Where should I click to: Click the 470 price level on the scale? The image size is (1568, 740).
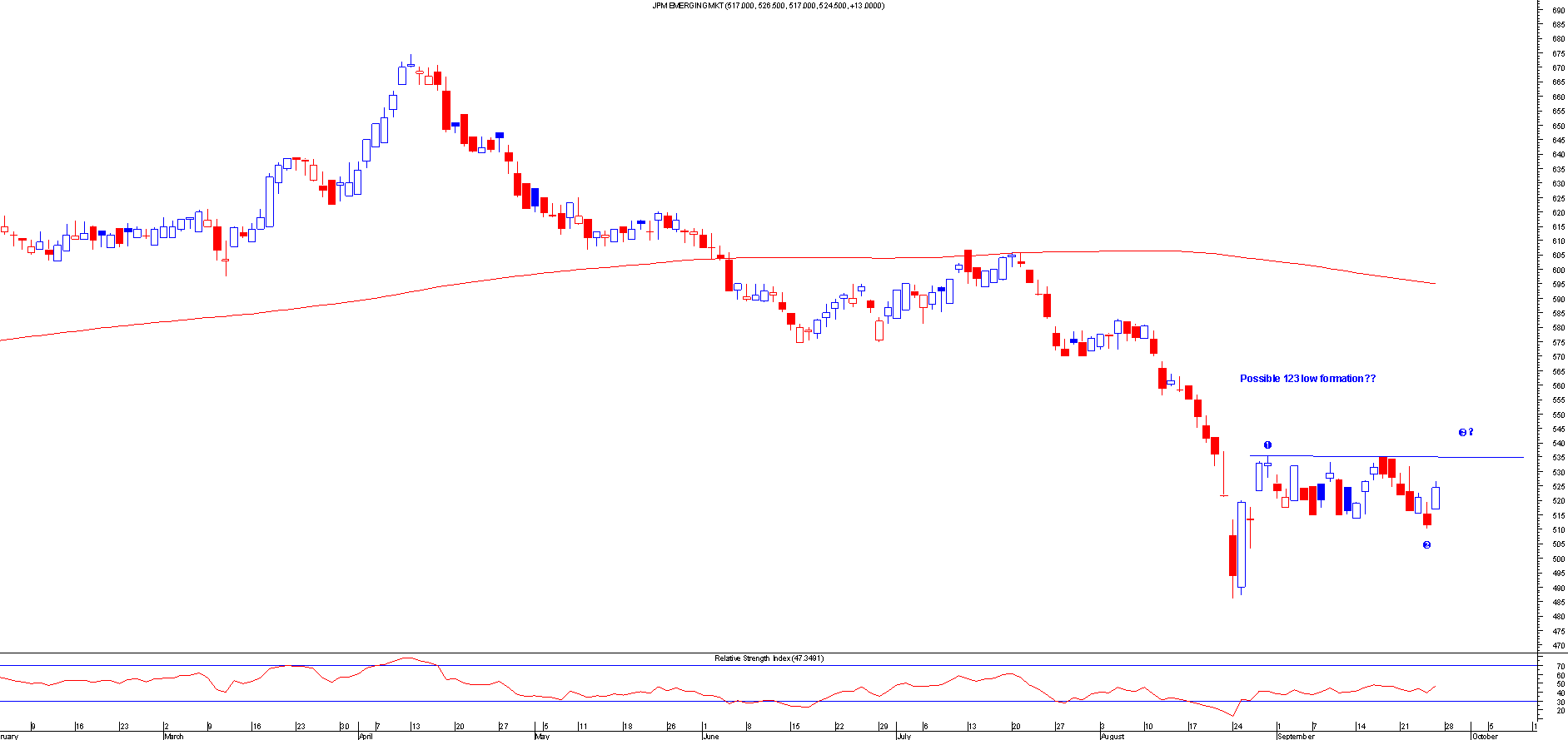pos(1557,645)
